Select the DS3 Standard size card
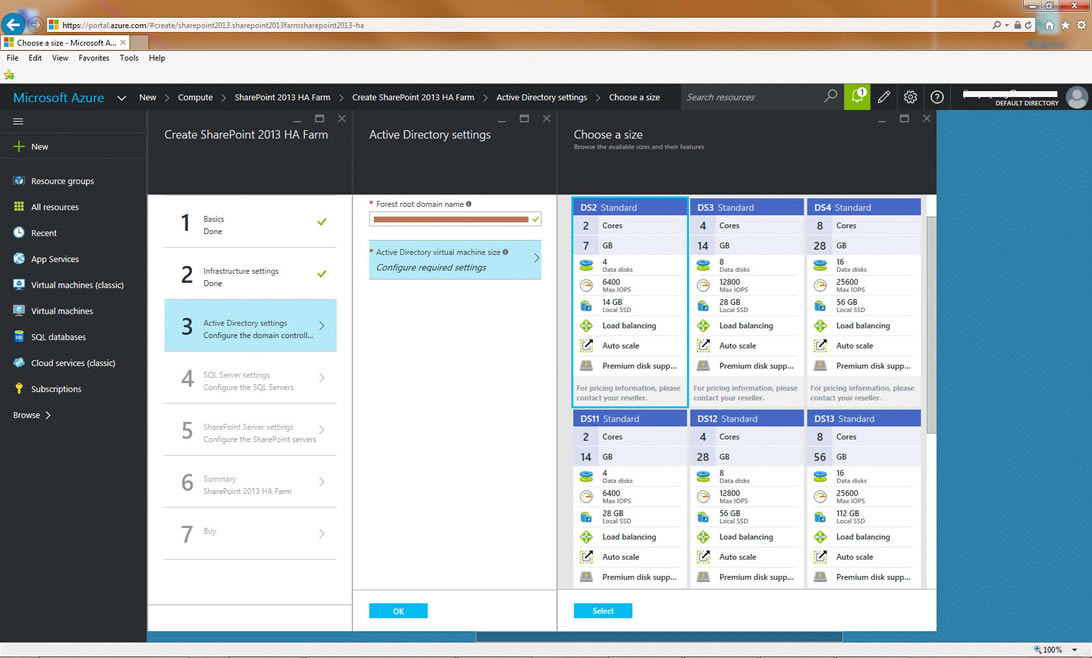The width and height of the screenshot is (1092, 658). tap(746, 300)
